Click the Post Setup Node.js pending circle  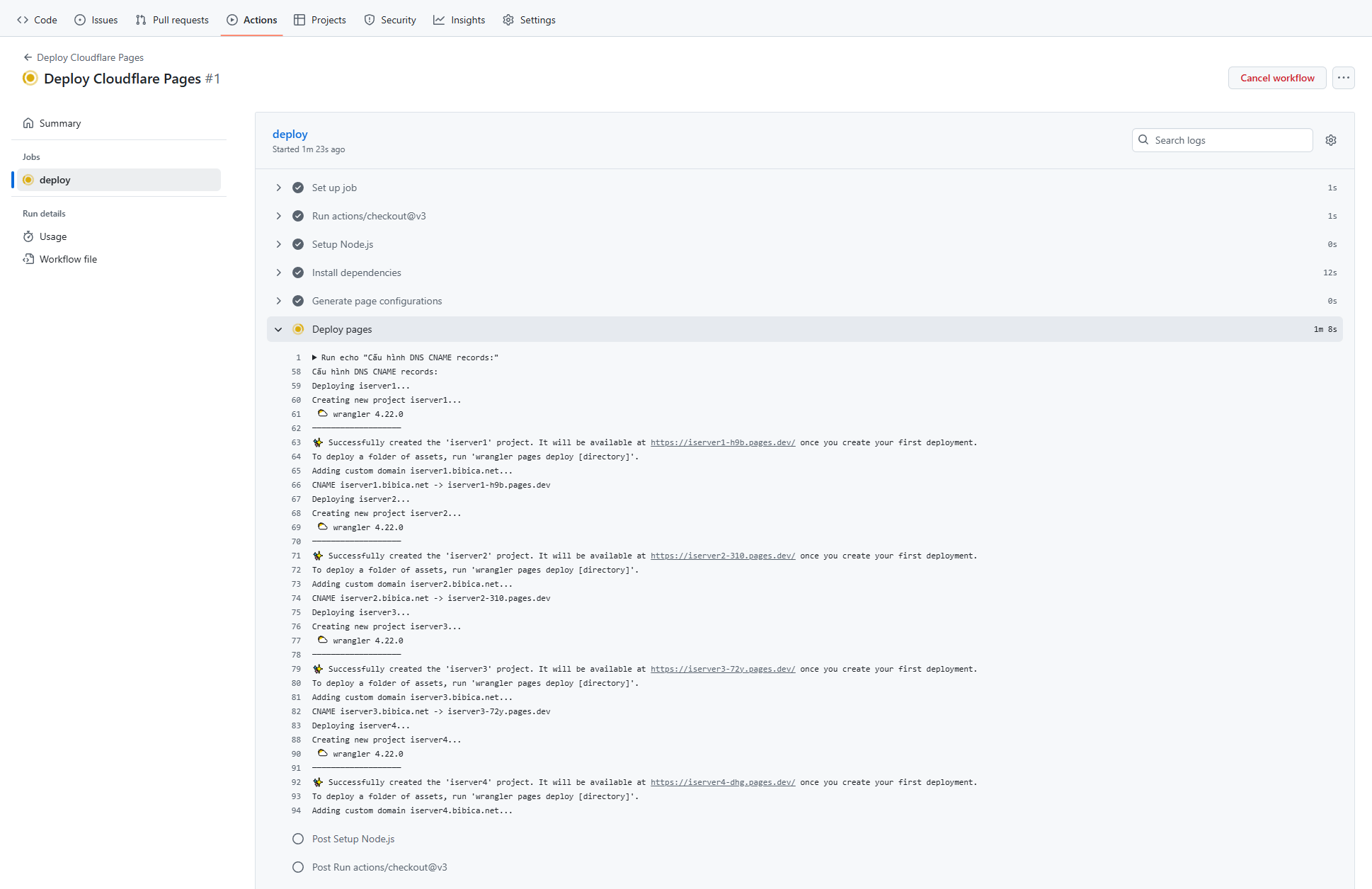tap(298, 839)
